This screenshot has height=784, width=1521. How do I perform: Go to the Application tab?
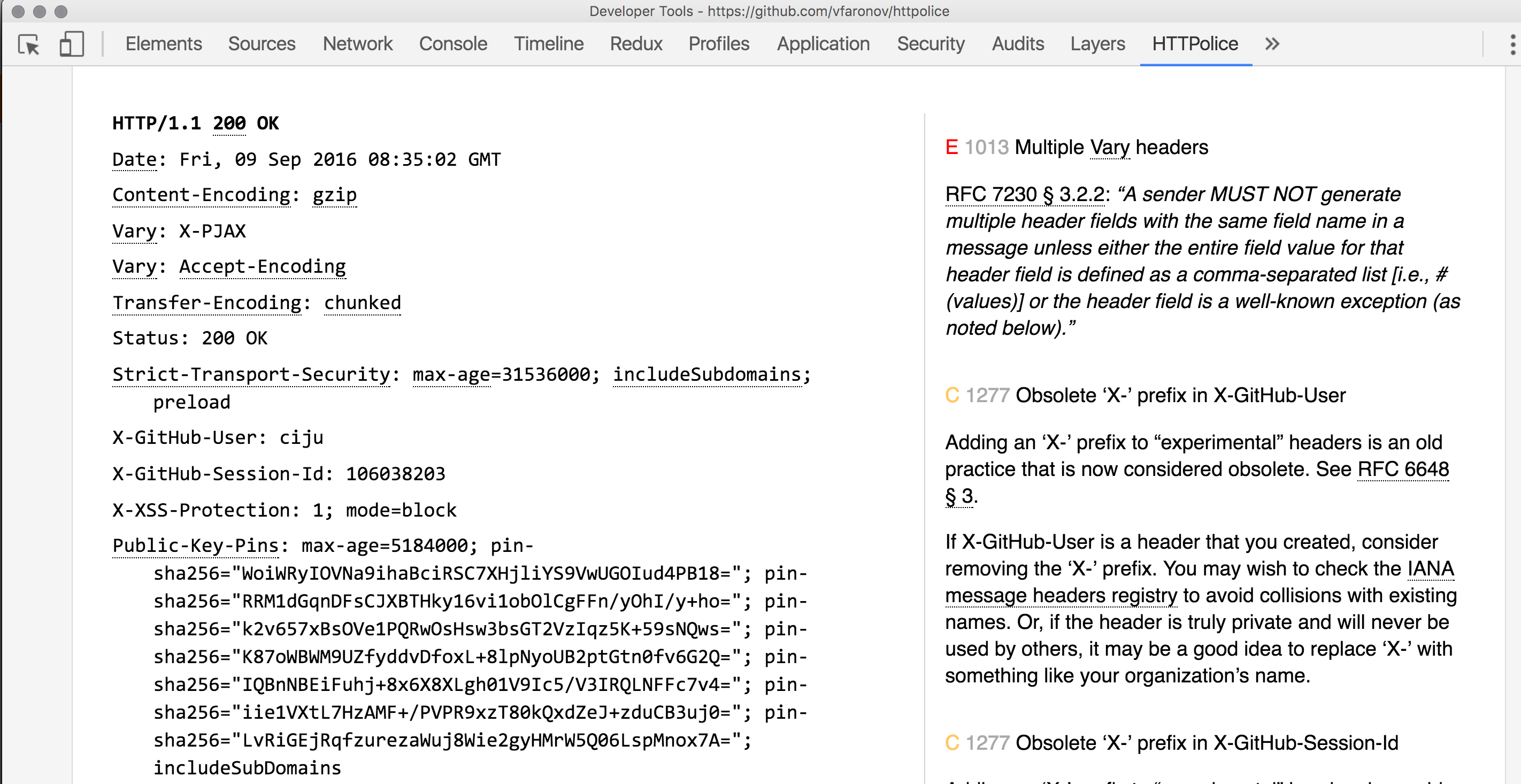[x=823, y=44]
